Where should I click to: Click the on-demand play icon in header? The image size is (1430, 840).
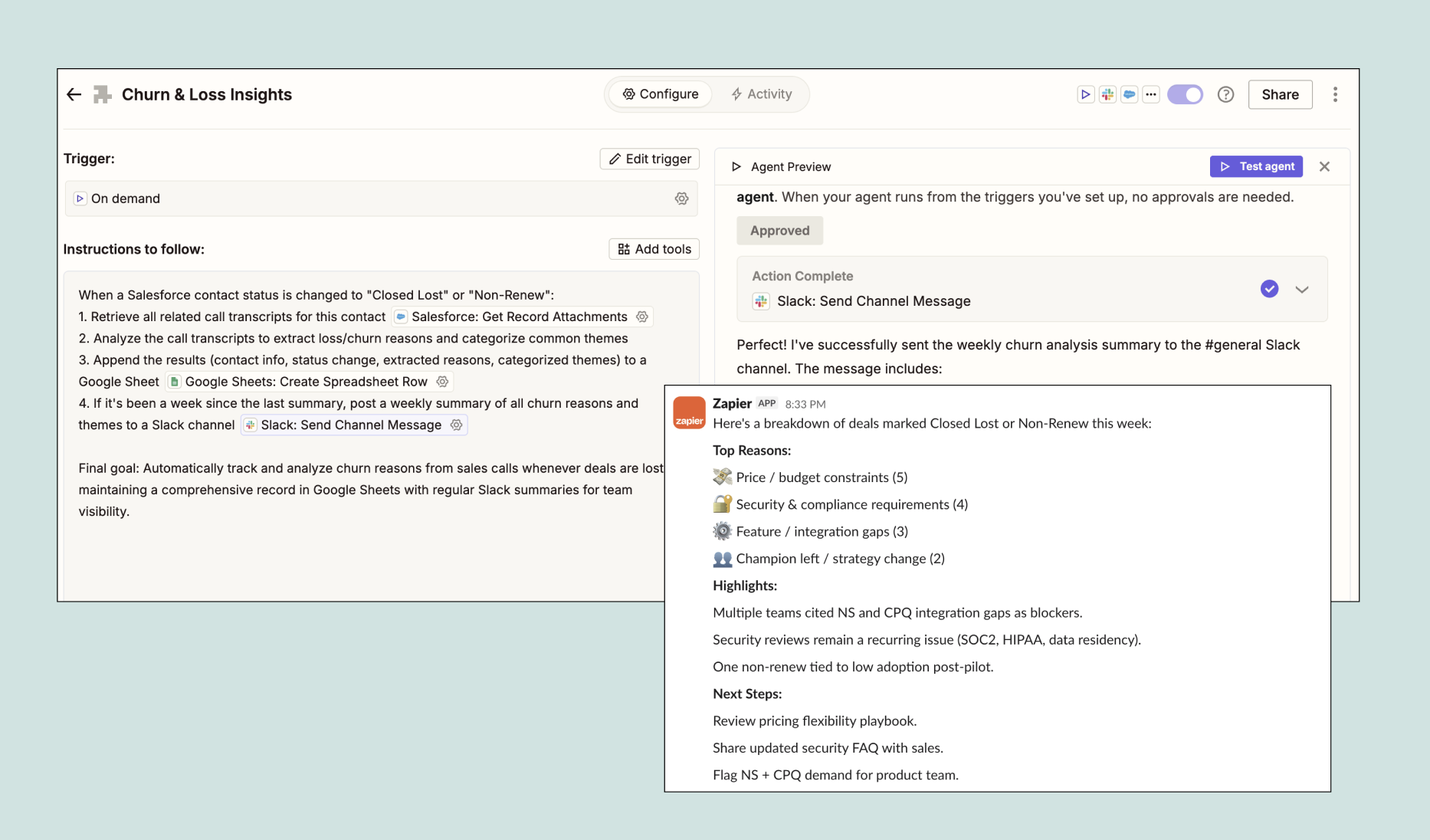click(x=1085, y=94)
